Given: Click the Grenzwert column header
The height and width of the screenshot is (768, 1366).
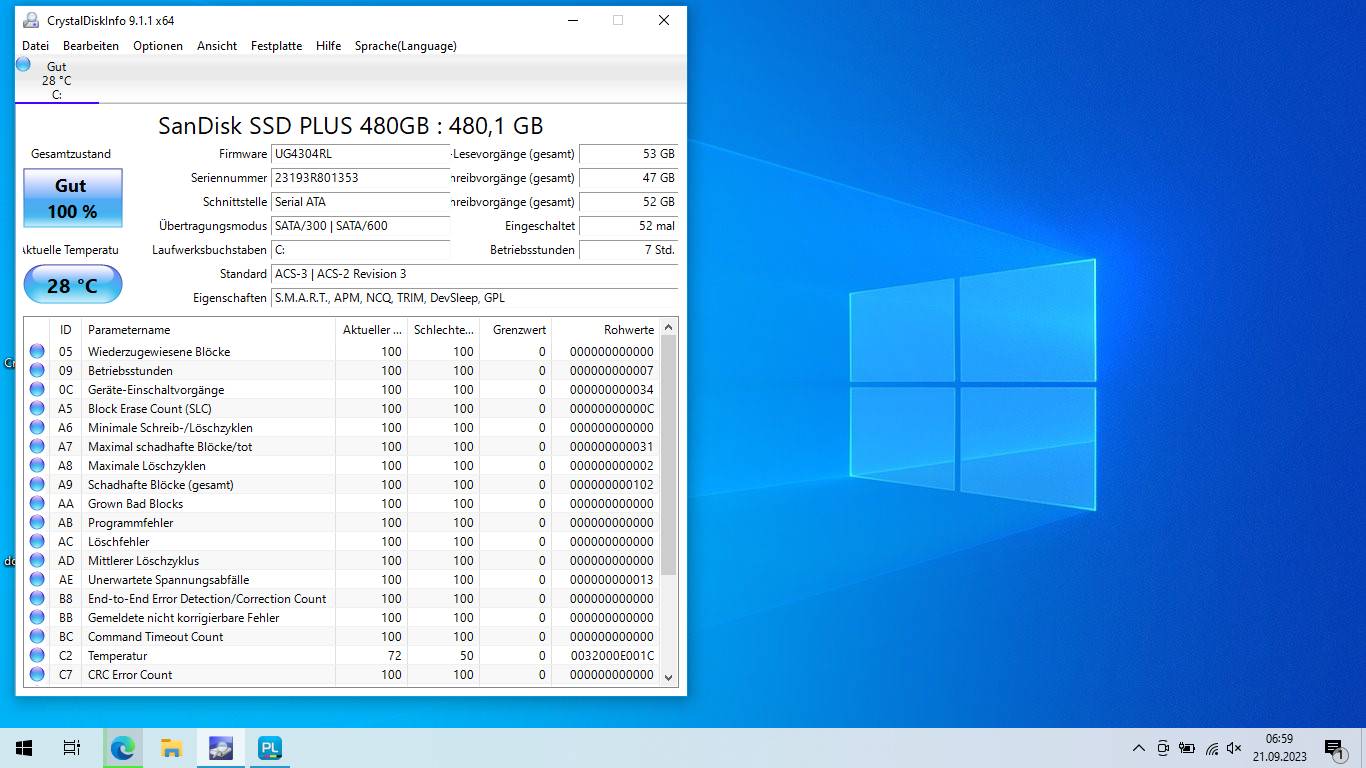Looking at the screenshot, I should click(x=515, y=329).
